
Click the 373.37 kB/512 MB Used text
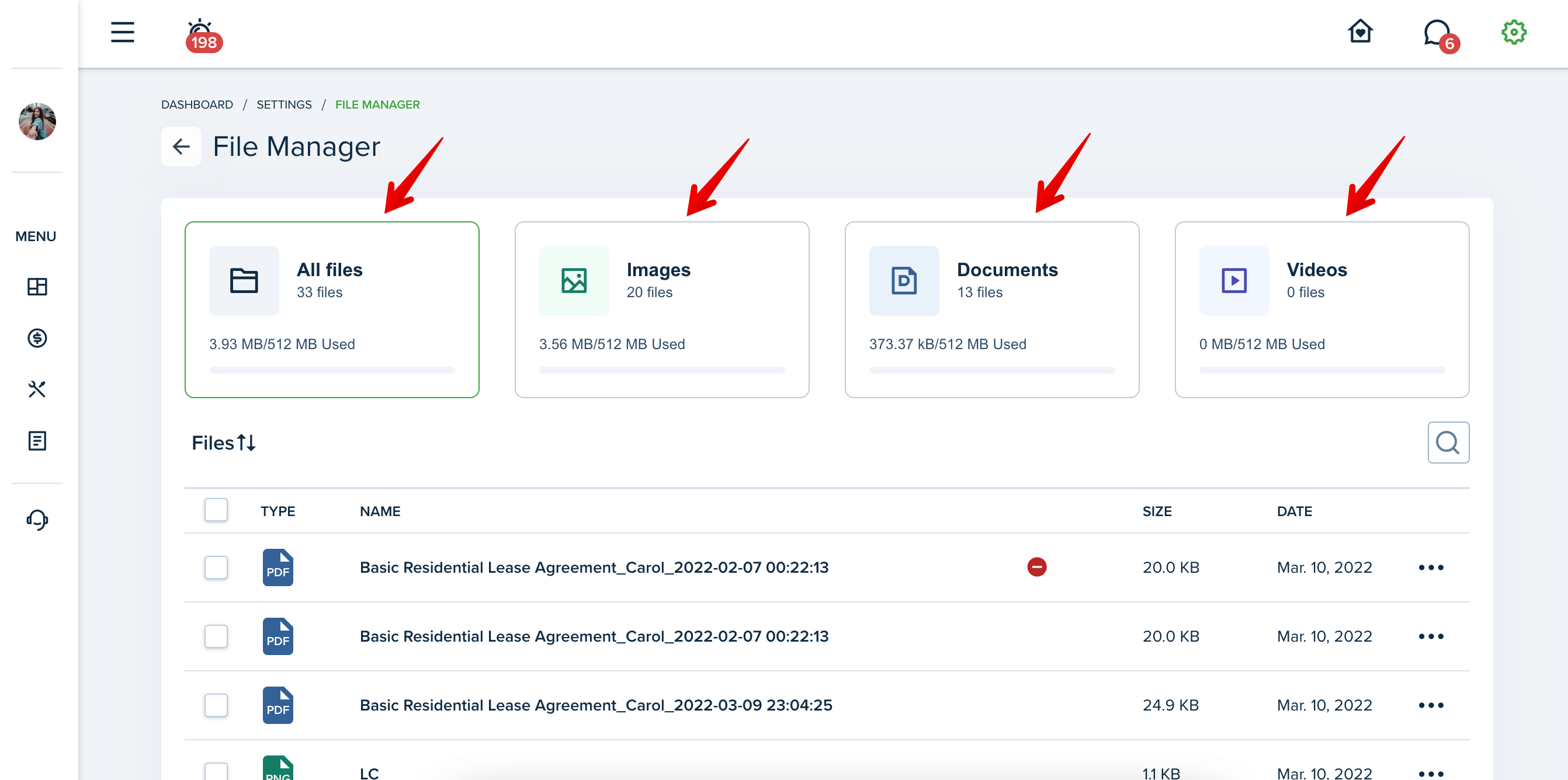[x=947, y=344]
